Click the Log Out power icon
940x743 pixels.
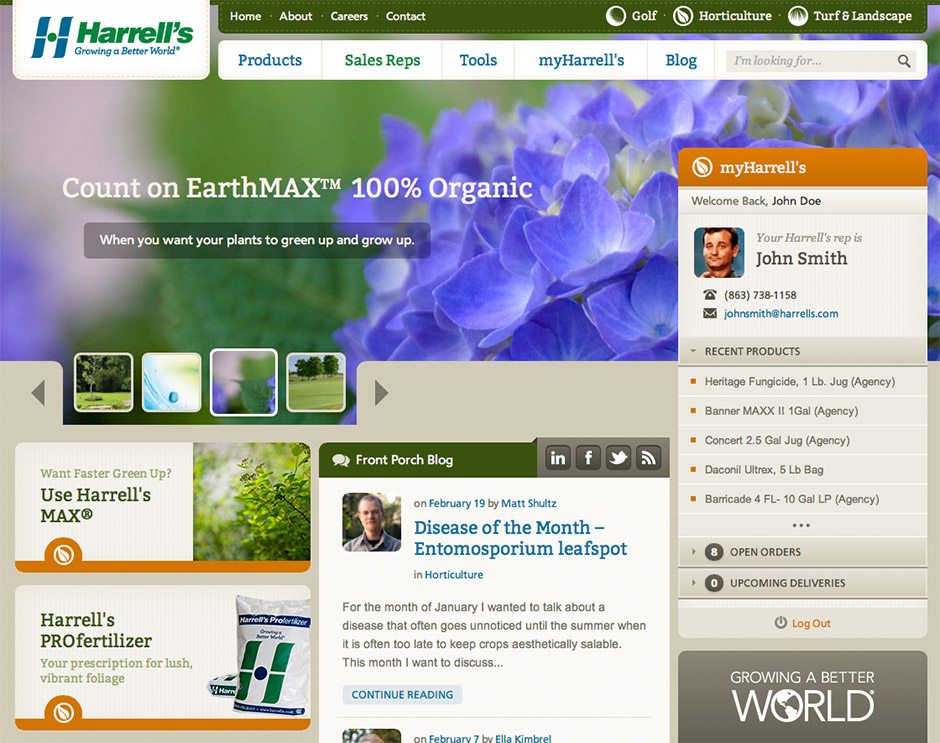point(781,622)
